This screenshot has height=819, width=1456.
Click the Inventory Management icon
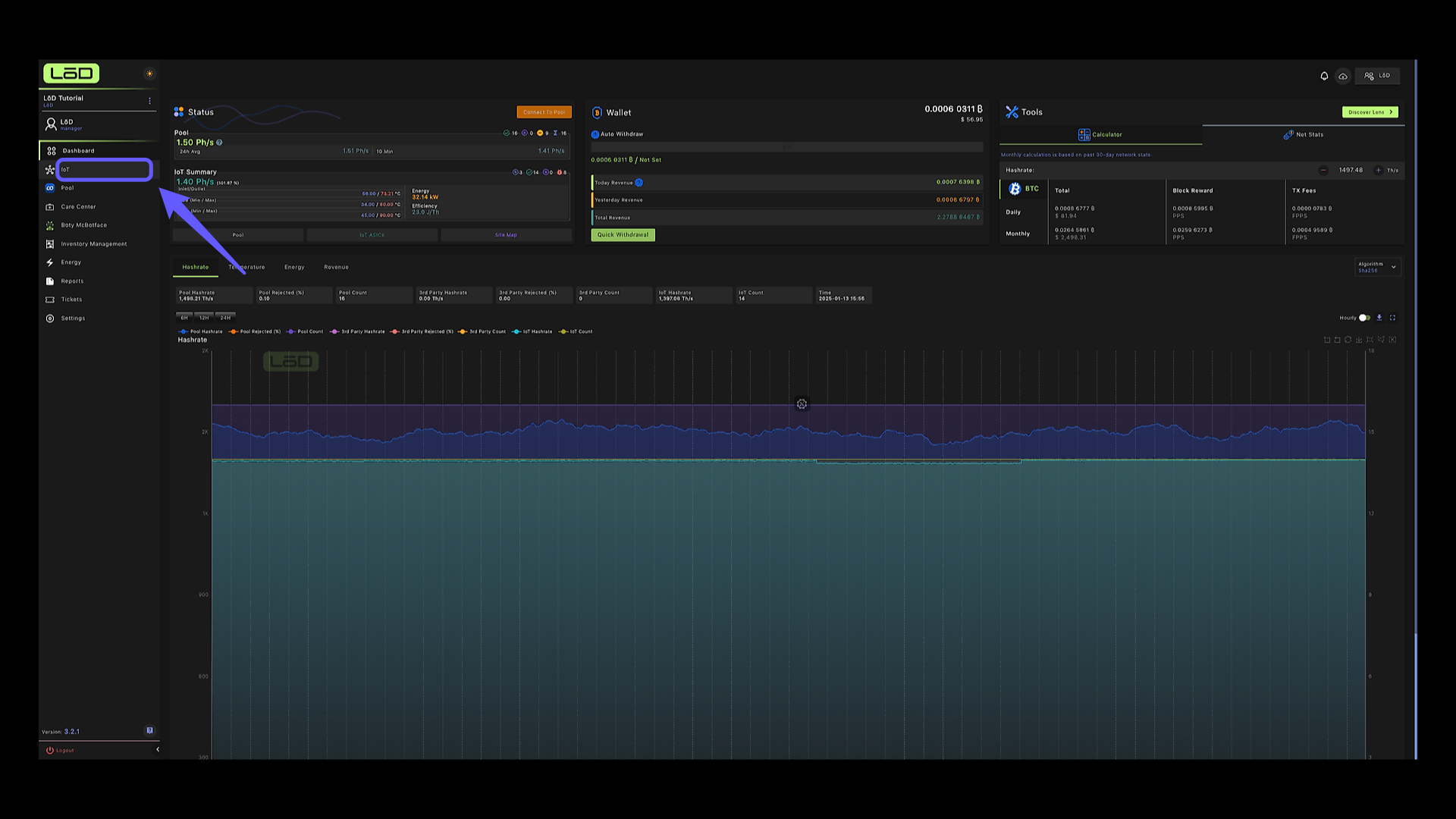coord(50,244)
